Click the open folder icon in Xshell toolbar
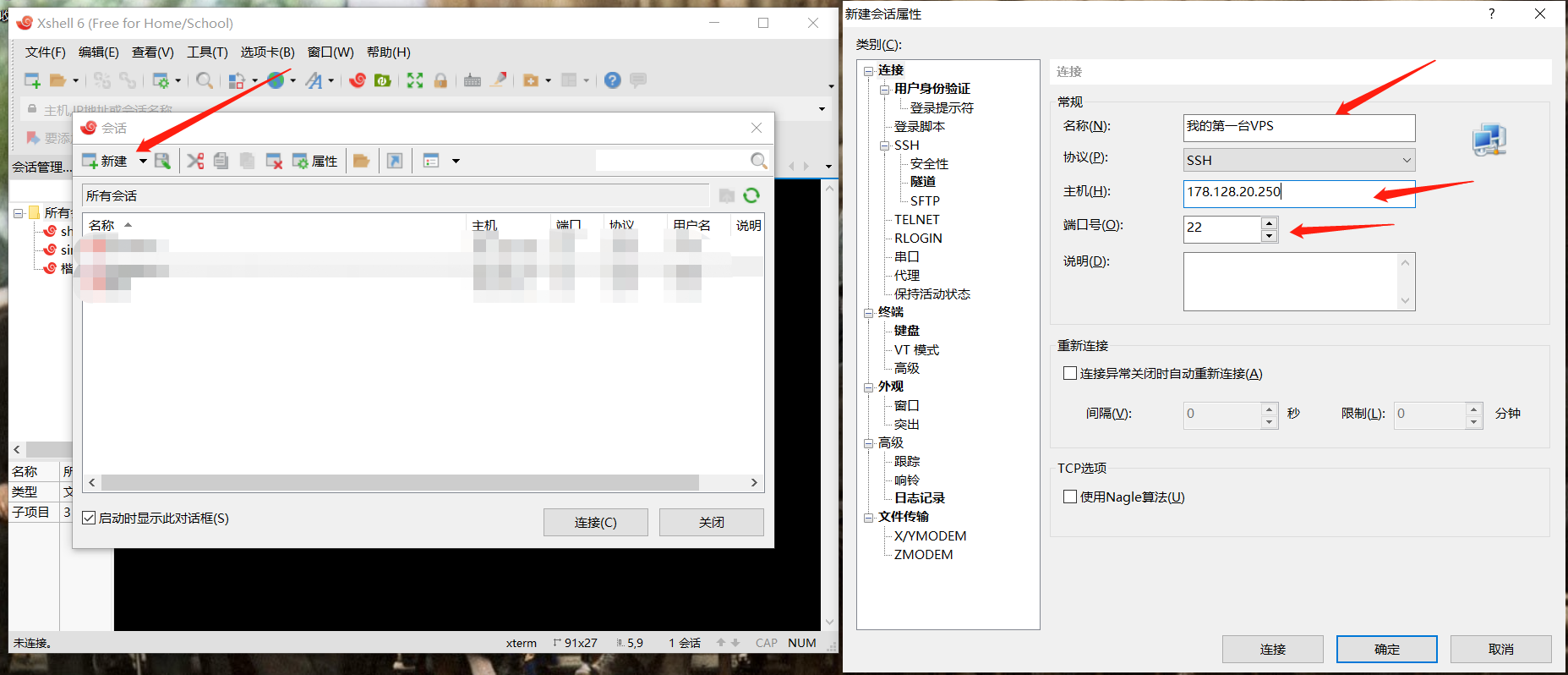Image resolution: width=1568 pixels, height=675 pixels. tap(57, 80)
